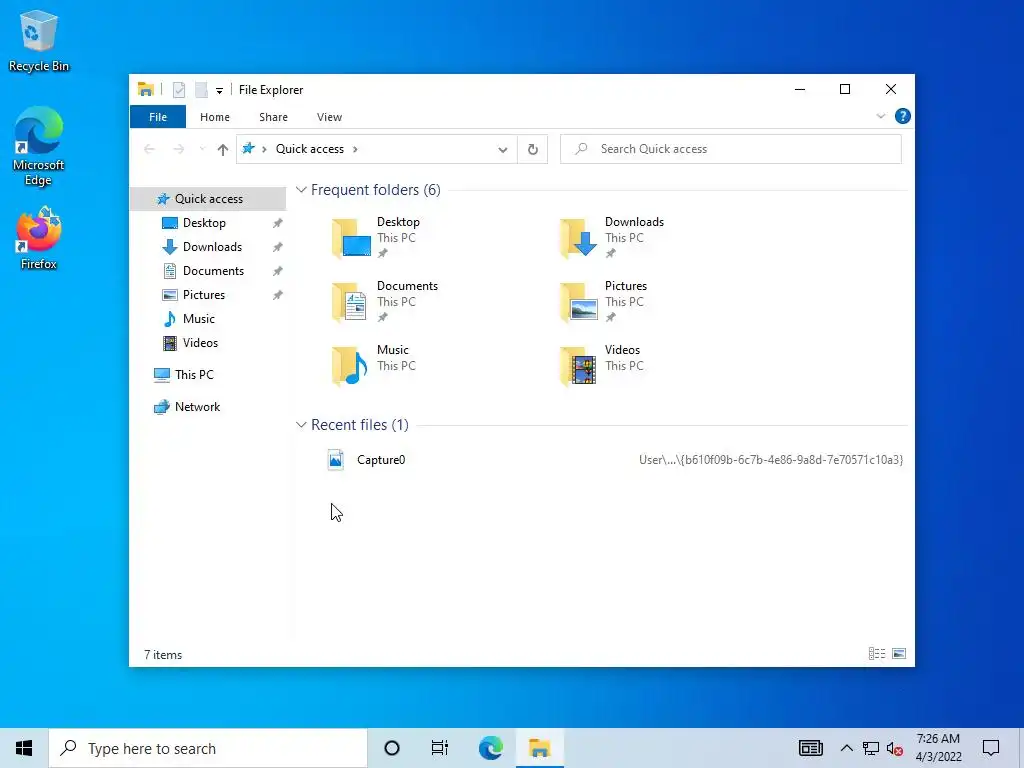Collapse the Frequent folders group

301,190
